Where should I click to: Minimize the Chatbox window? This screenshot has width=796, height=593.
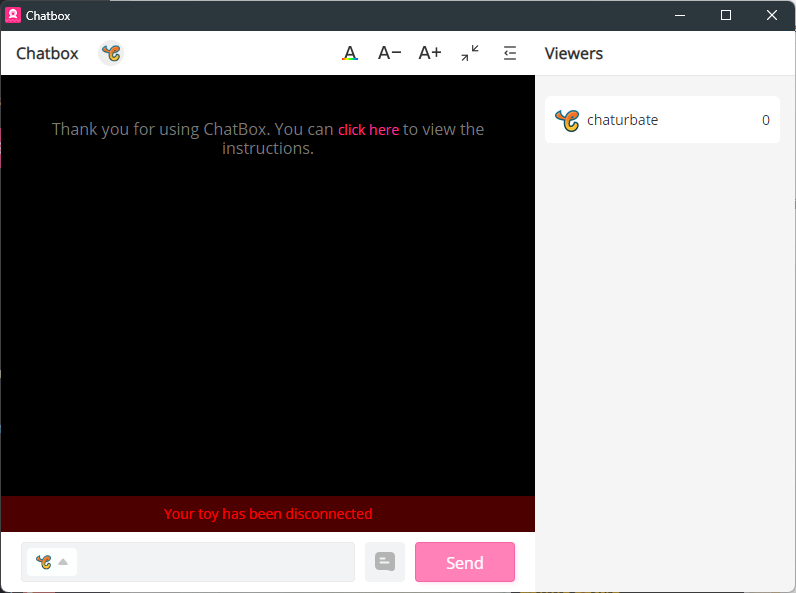(x=680, y=15)
